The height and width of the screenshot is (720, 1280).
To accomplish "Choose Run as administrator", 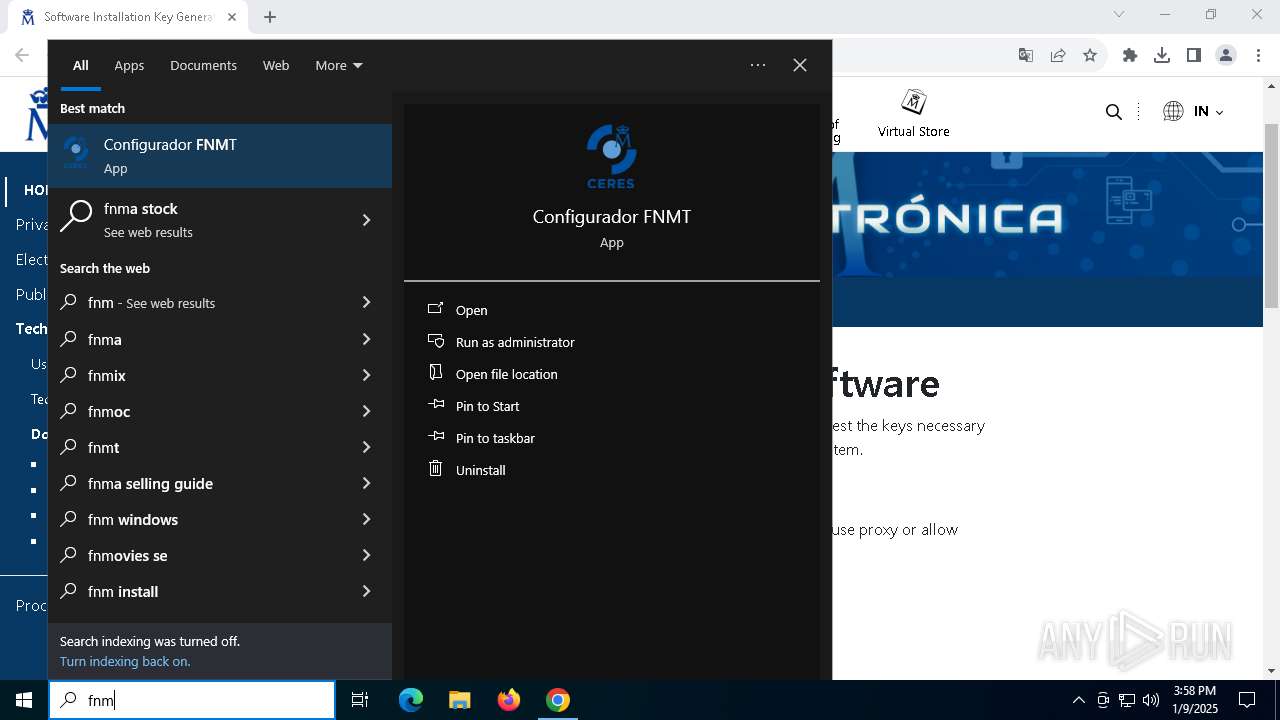I will pyautogui.click(x=515, y=342).
